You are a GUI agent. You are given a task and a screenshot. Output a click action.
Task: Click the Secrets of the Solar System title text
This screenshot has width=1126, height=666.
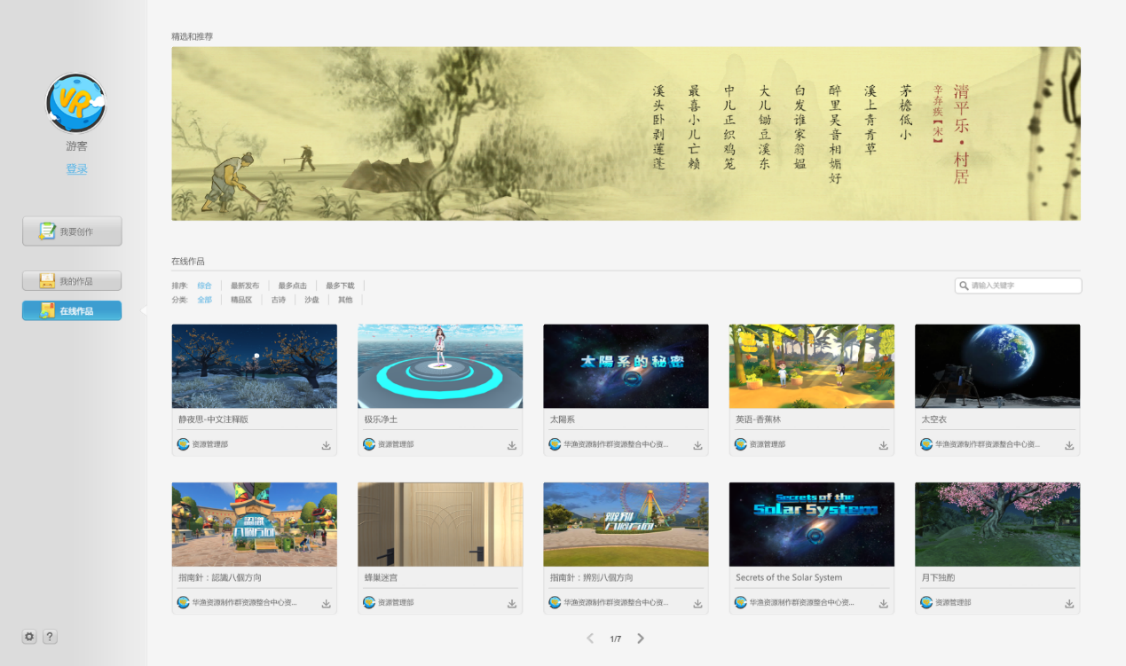[788, 577]
